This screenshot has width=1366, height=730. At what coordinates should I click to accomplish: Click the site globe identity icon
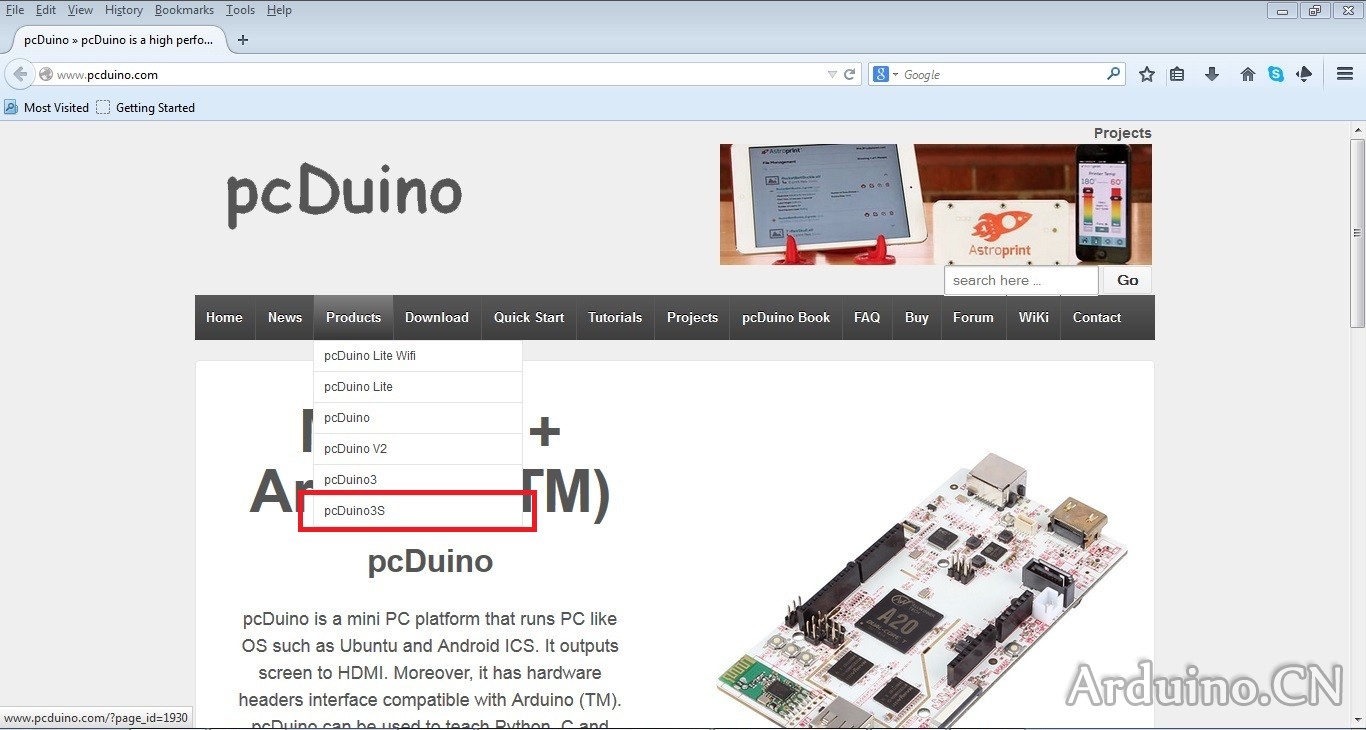click(46, 74)
